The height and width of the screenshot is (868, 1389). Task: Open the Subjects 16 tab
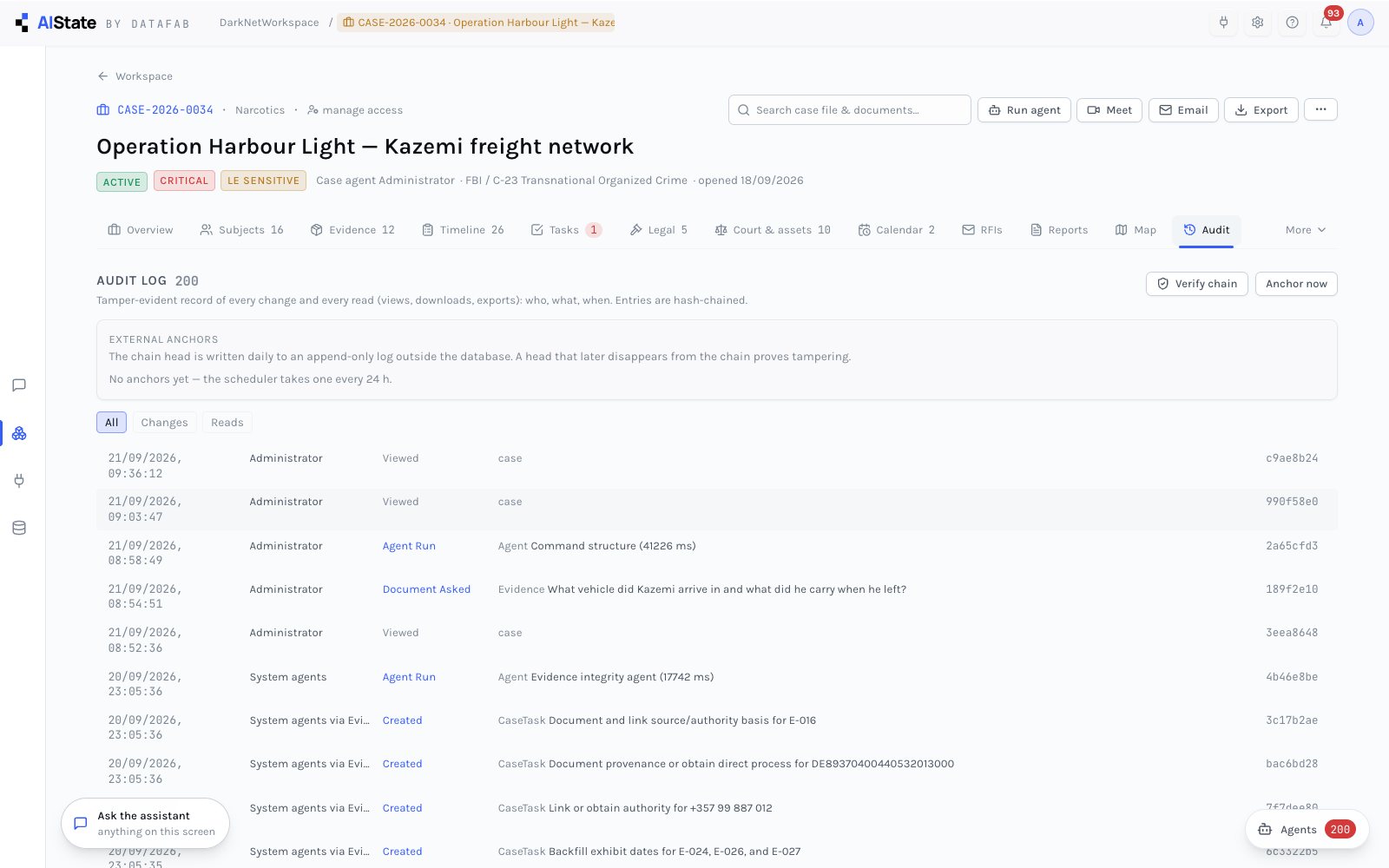pyautogui.click(x=242, y=230)
